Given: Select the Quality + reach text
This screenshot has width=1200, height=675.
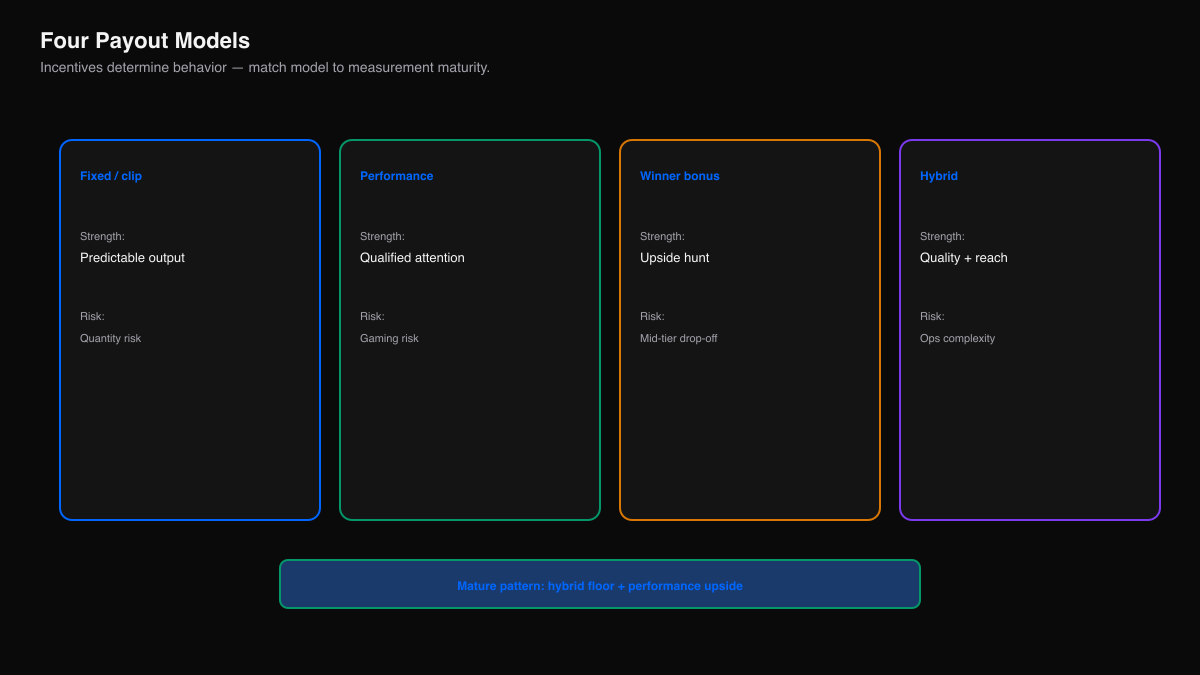Looking at the screenshot, I should pyautogui.click(x=964, y=258).
